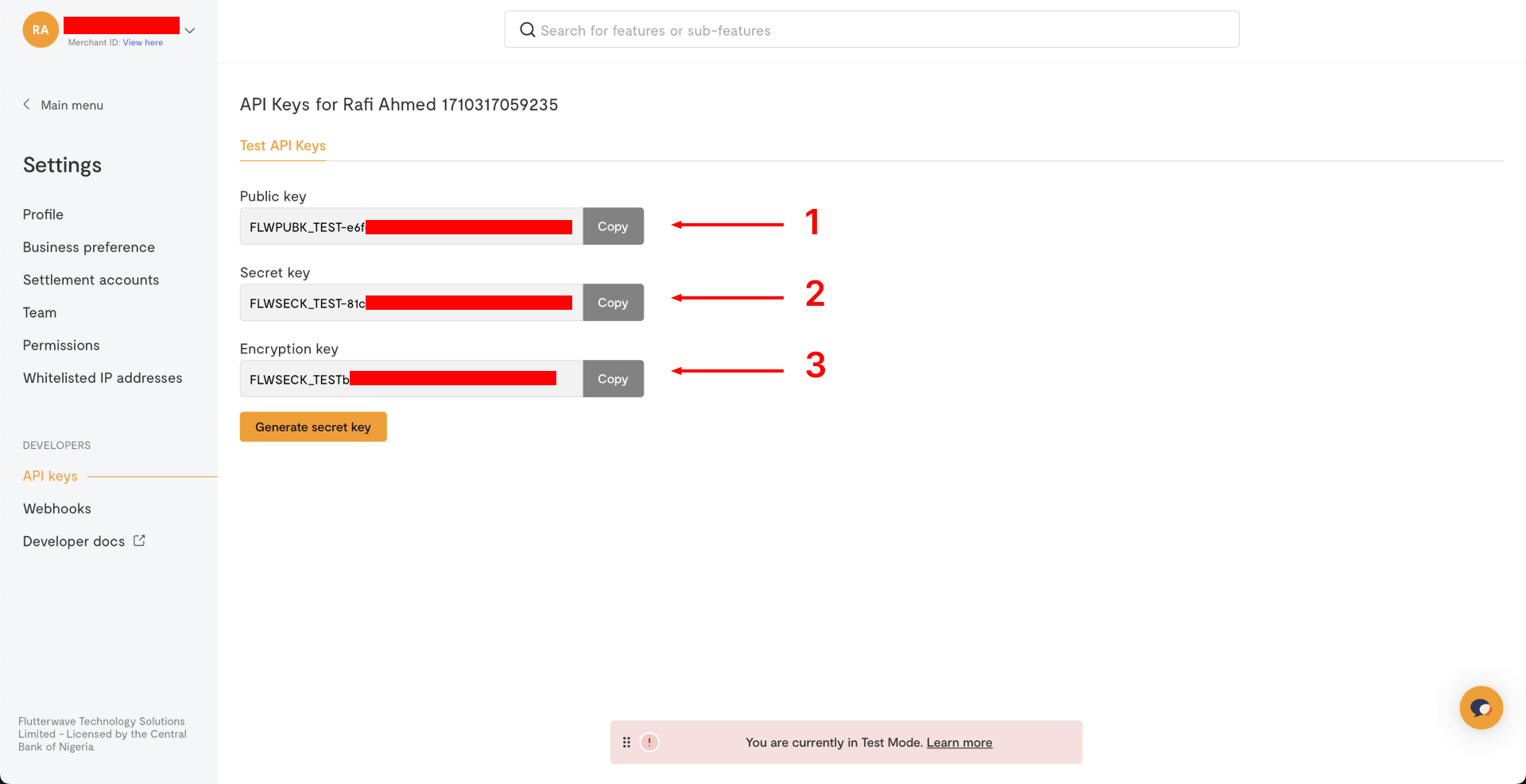Image resolution: width=1526 pixels, height=784 pixels.
Task: Click the RA profile avatar
Action: point(41,30)
